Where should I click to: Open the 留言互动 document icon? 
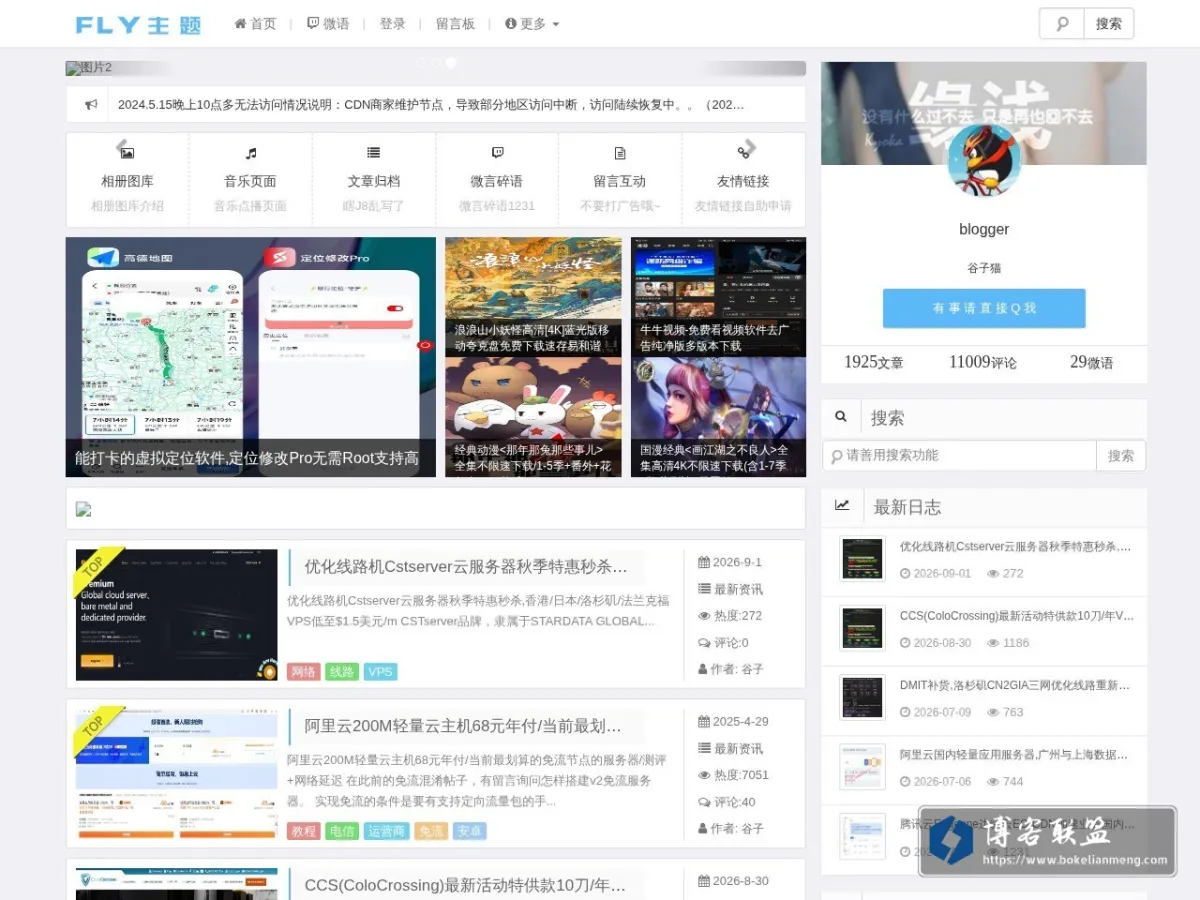point(620,153)
